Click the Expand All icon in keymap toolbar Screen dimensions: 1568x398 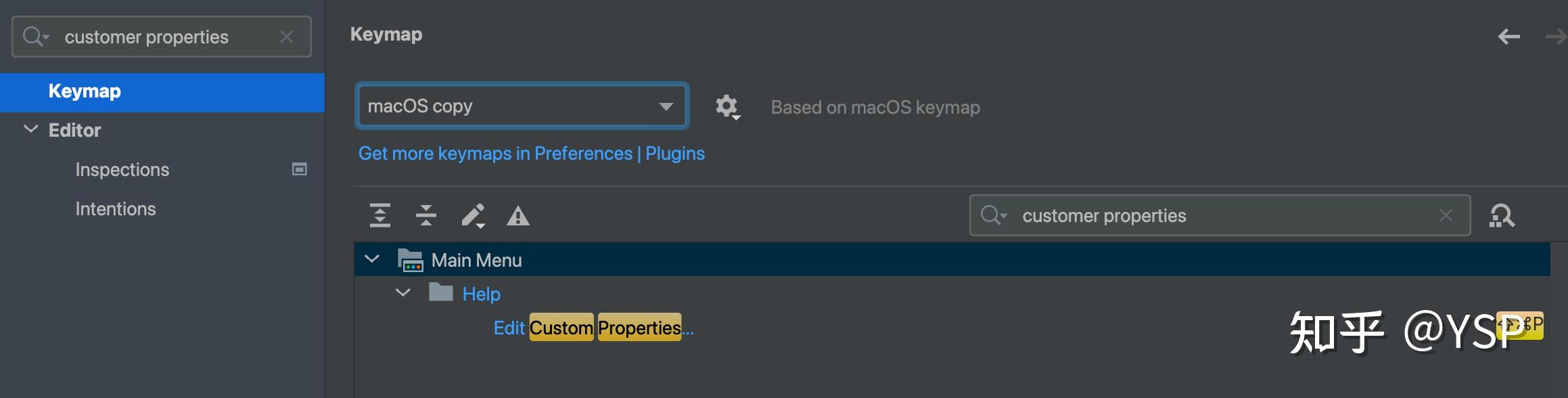(x=380, y=215)
